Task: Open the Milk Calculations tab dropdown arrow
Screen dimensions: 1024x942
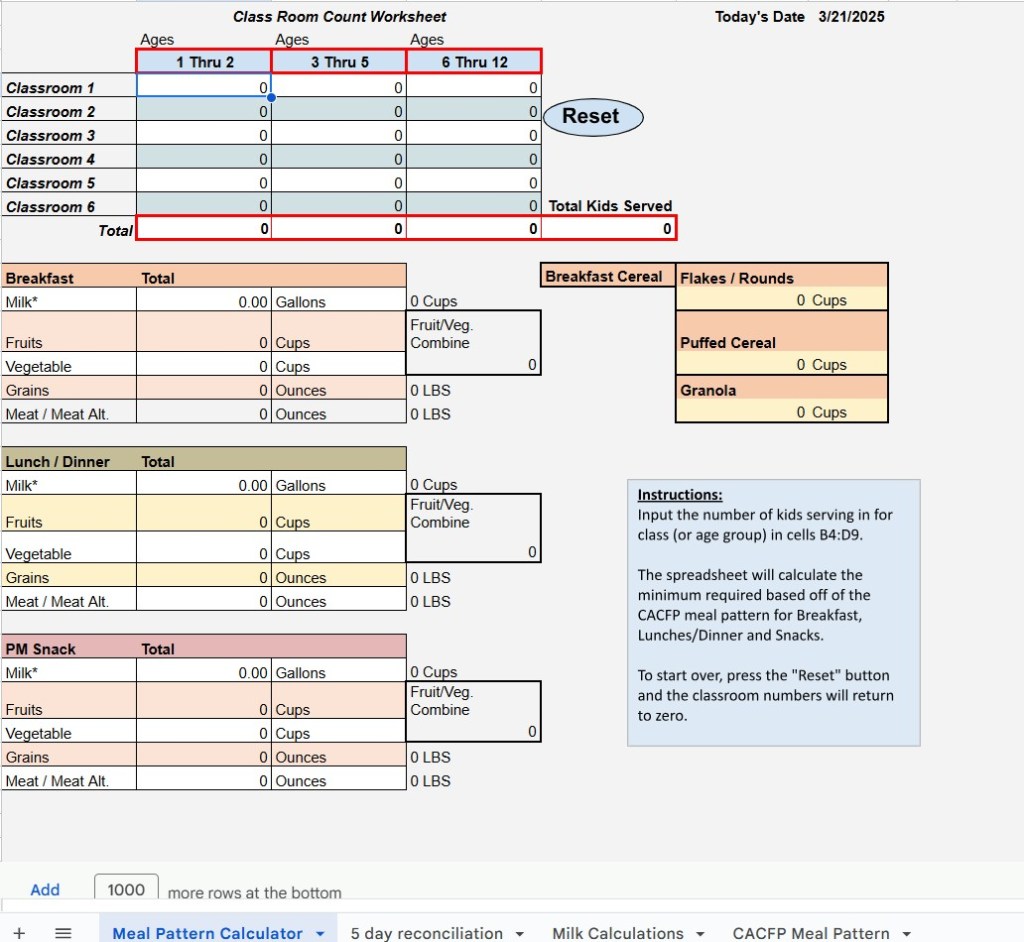Action: click(701, 934)
